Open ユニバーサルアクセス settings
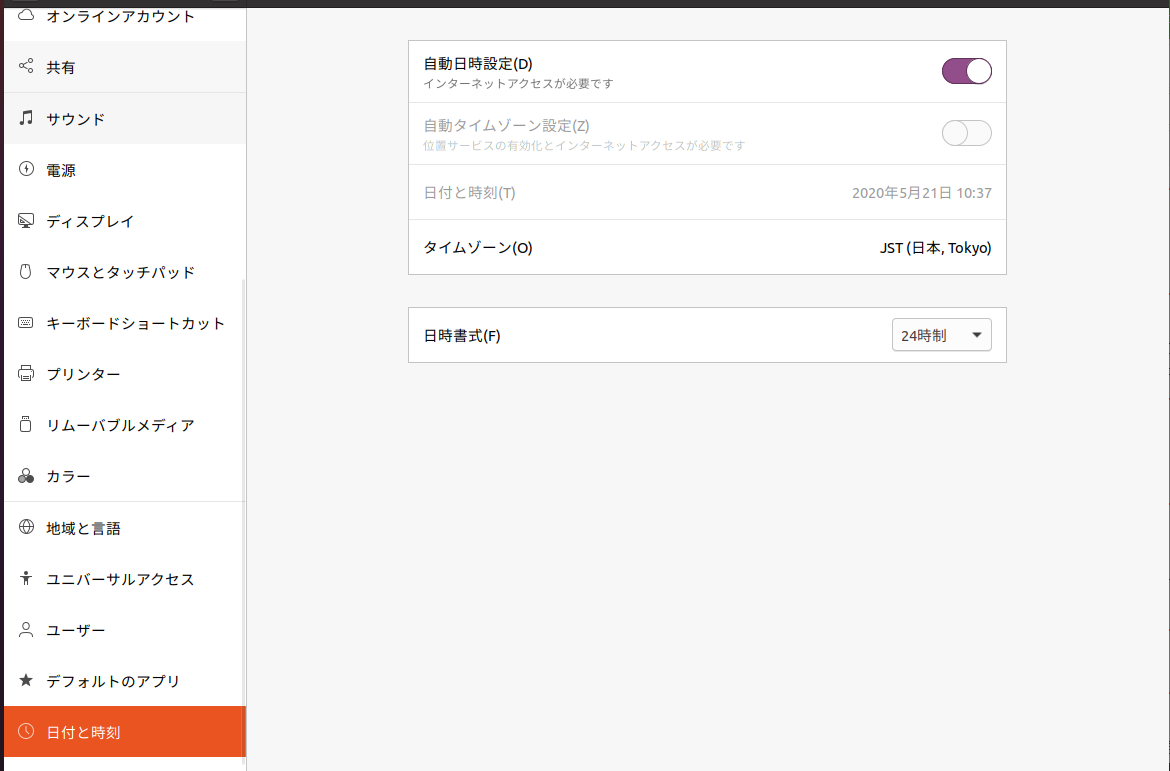1170x771 pixels. (x=125, y=579)
